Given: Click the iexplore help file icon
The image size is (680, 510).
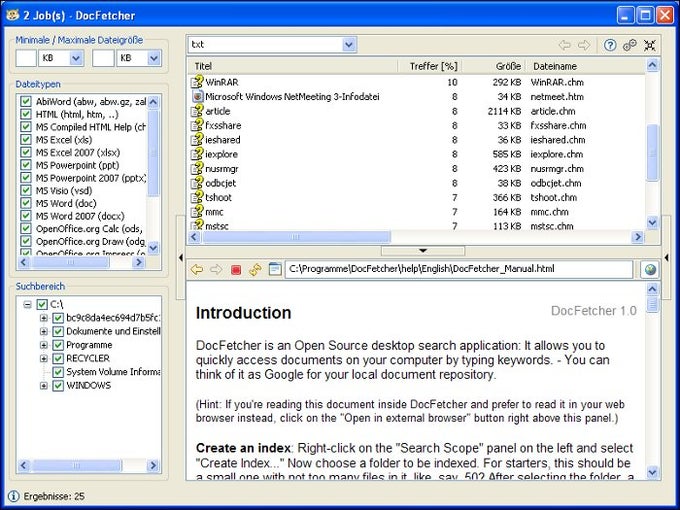Looking at the screenshot, I should point(197,154).
